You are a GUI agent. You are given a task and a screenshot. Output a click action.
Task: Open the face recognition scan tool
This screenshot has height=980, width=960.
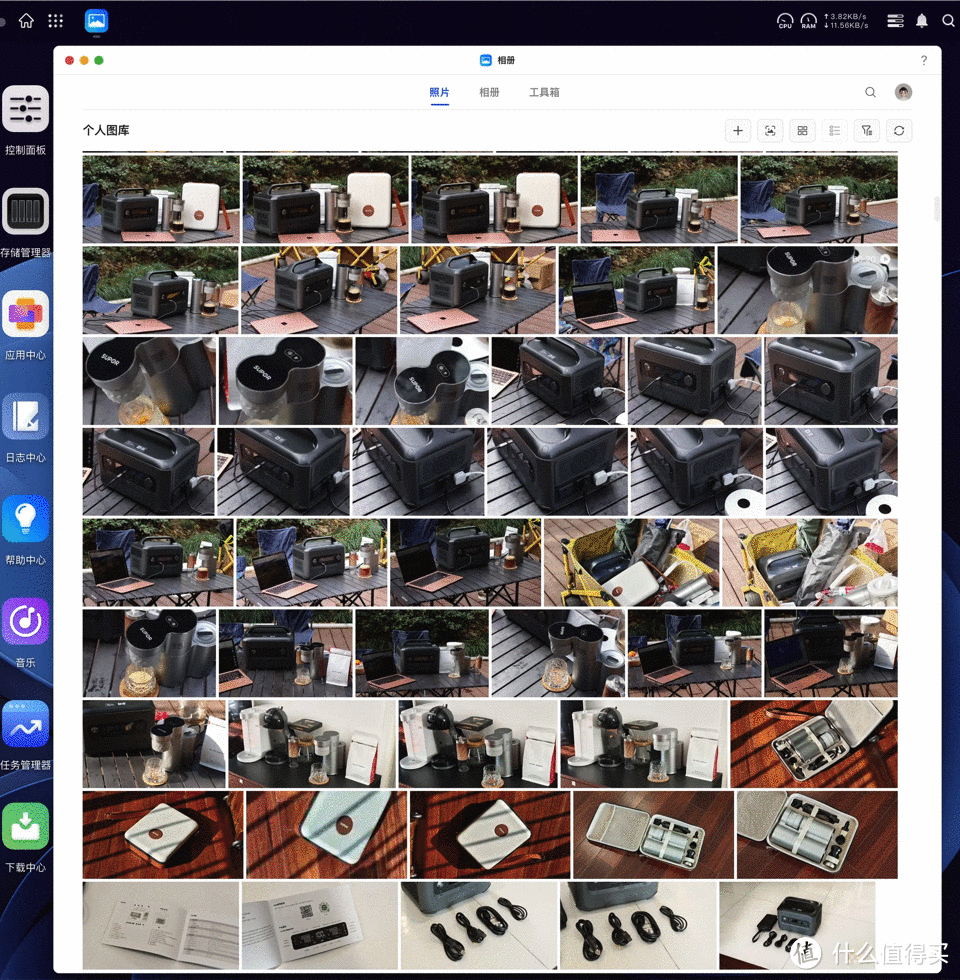(x=770, y=131)
